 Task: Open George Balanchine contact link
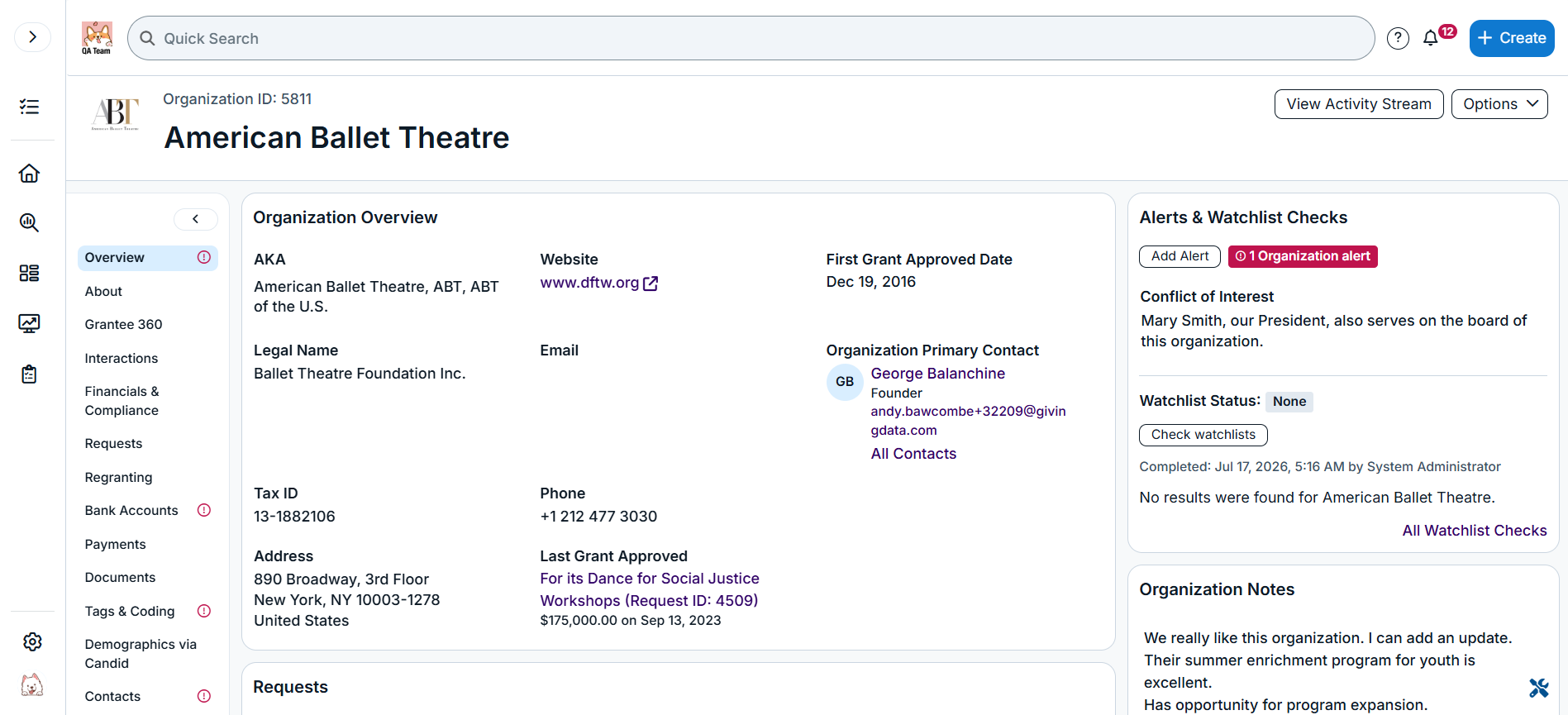(x=938, y=374)
